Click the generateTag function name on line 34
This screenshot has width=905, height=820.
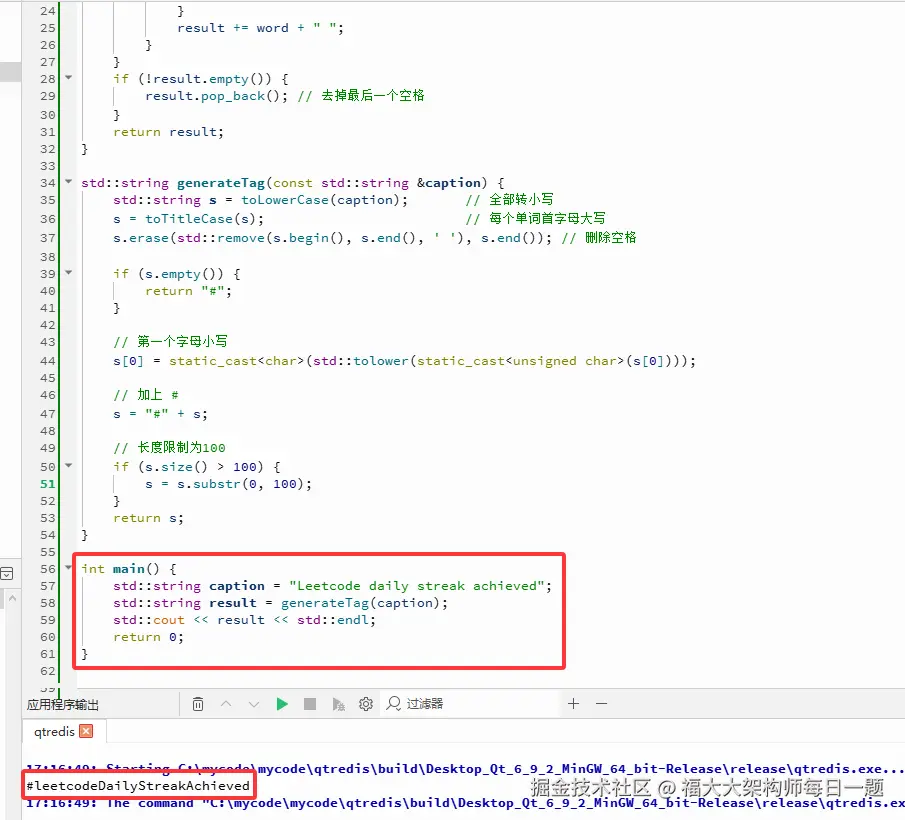(x=220, y=183)
